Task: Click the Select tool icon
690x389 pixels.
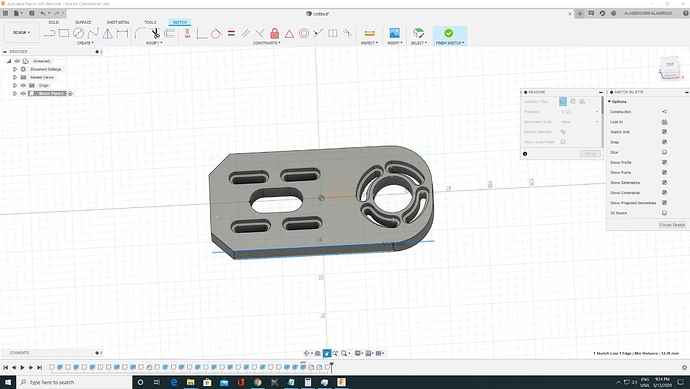Action: tap(418, 33)
